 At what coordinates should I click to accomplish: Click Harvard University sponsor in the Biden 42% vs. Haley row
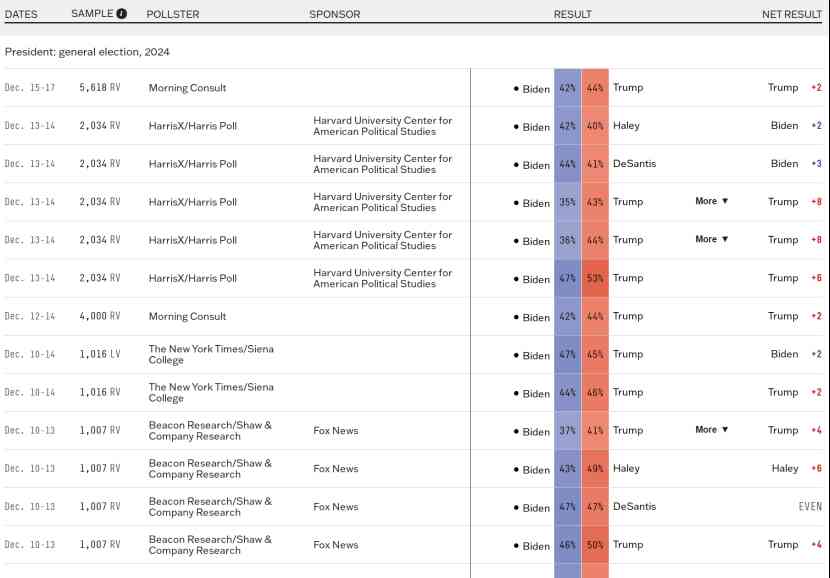point(383,126)
